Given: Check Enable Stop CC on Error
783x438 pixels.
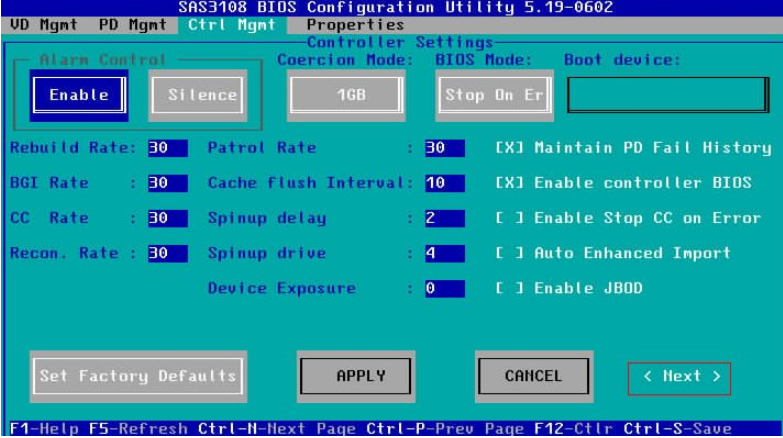Looking at the screenshot, I should [509, 218].
